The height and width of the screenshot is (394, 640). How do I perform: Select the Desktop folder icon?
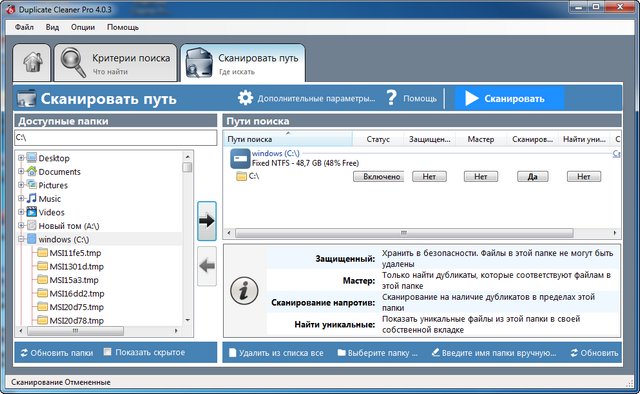(x=31, y=158)
